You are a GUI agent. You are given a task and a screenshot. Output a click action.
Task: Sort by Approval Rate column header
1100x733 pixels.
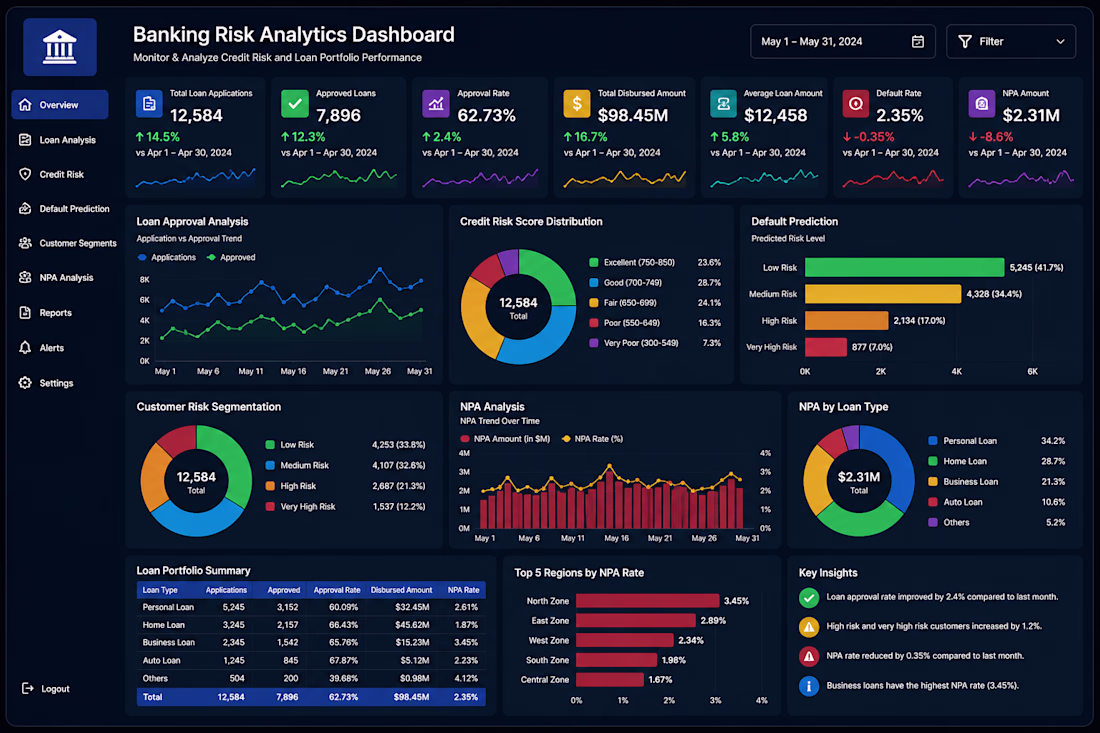point(337,590)
